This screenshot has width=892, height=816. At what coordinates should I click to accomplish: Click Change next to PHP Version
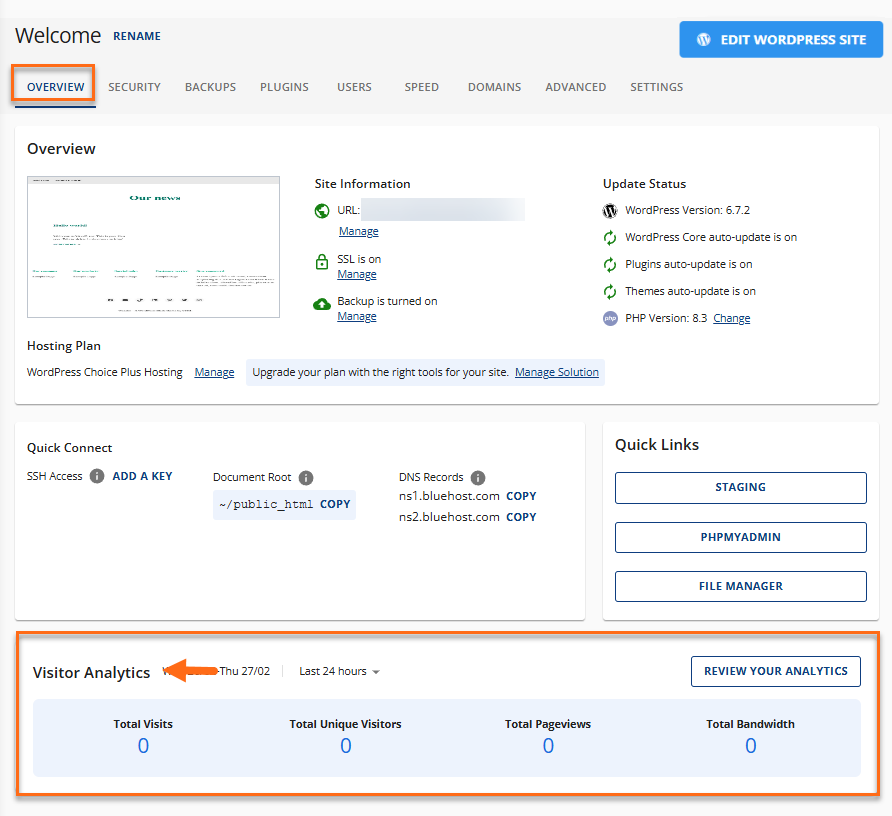tap(732, 319)
